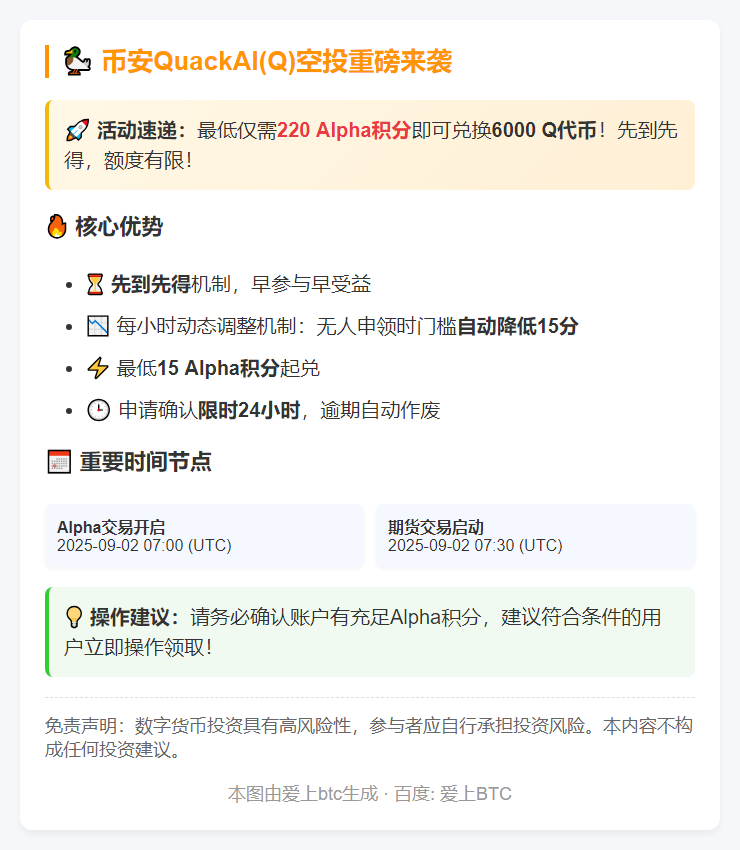Click the calendar icon next to 重要时间节点
Viewport: 740px width, 850px height.
[x=59, y=462]
